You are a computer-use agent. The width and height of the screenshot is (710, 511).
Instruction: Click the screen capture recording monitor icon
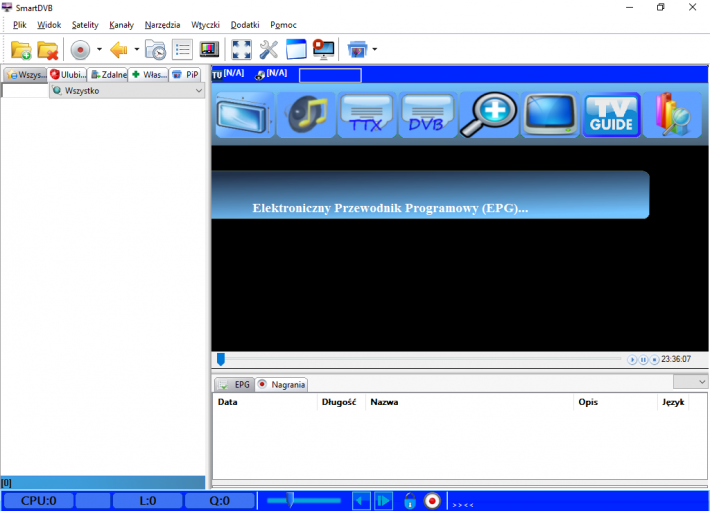point(323,50)
